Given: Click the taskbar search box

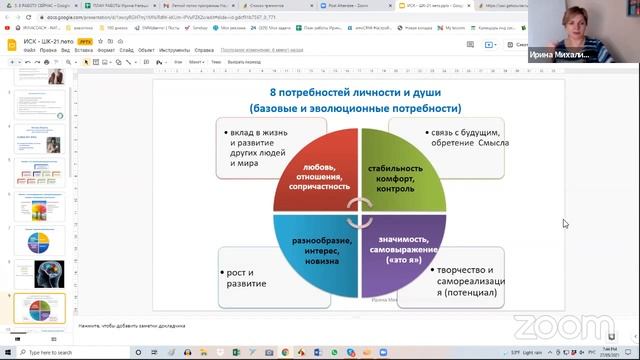Looking at the screenshot, I should 73,352.
